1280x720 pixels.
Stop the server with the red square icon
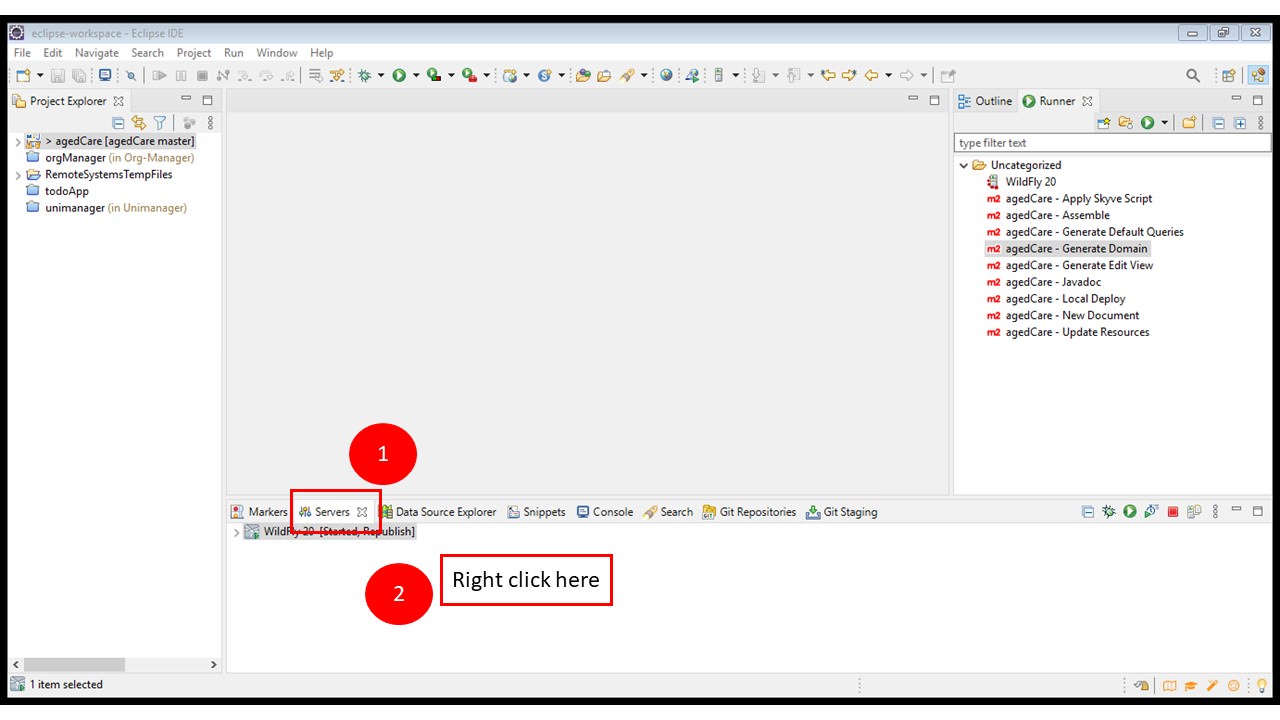(x=1173, y=511)
